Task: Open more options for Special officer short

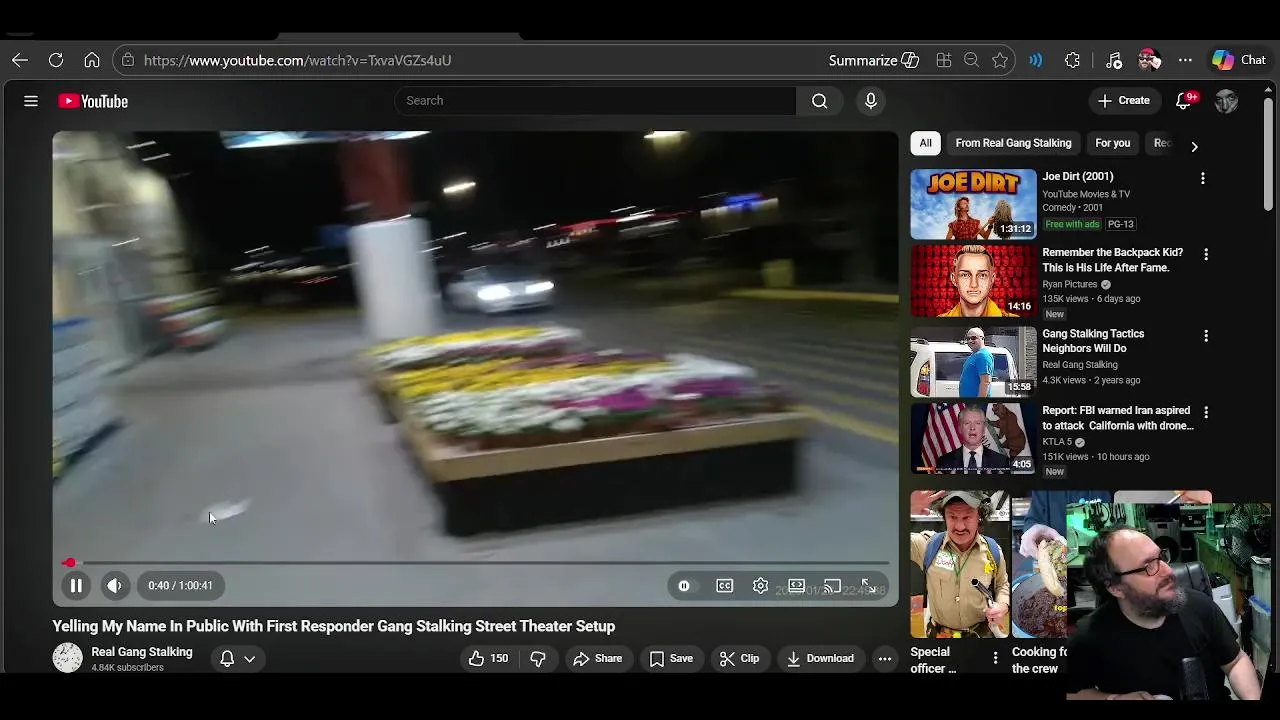Action: [995, 657]
